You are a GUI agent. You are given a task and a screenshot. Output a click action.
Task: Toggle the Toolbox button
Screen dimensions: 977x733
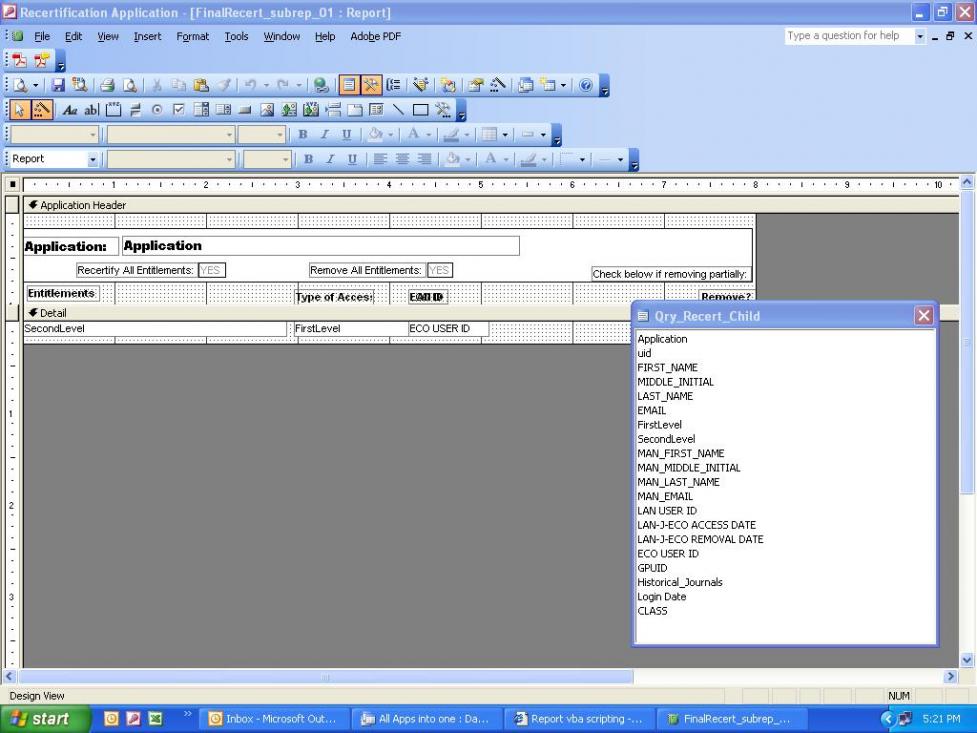371,85
